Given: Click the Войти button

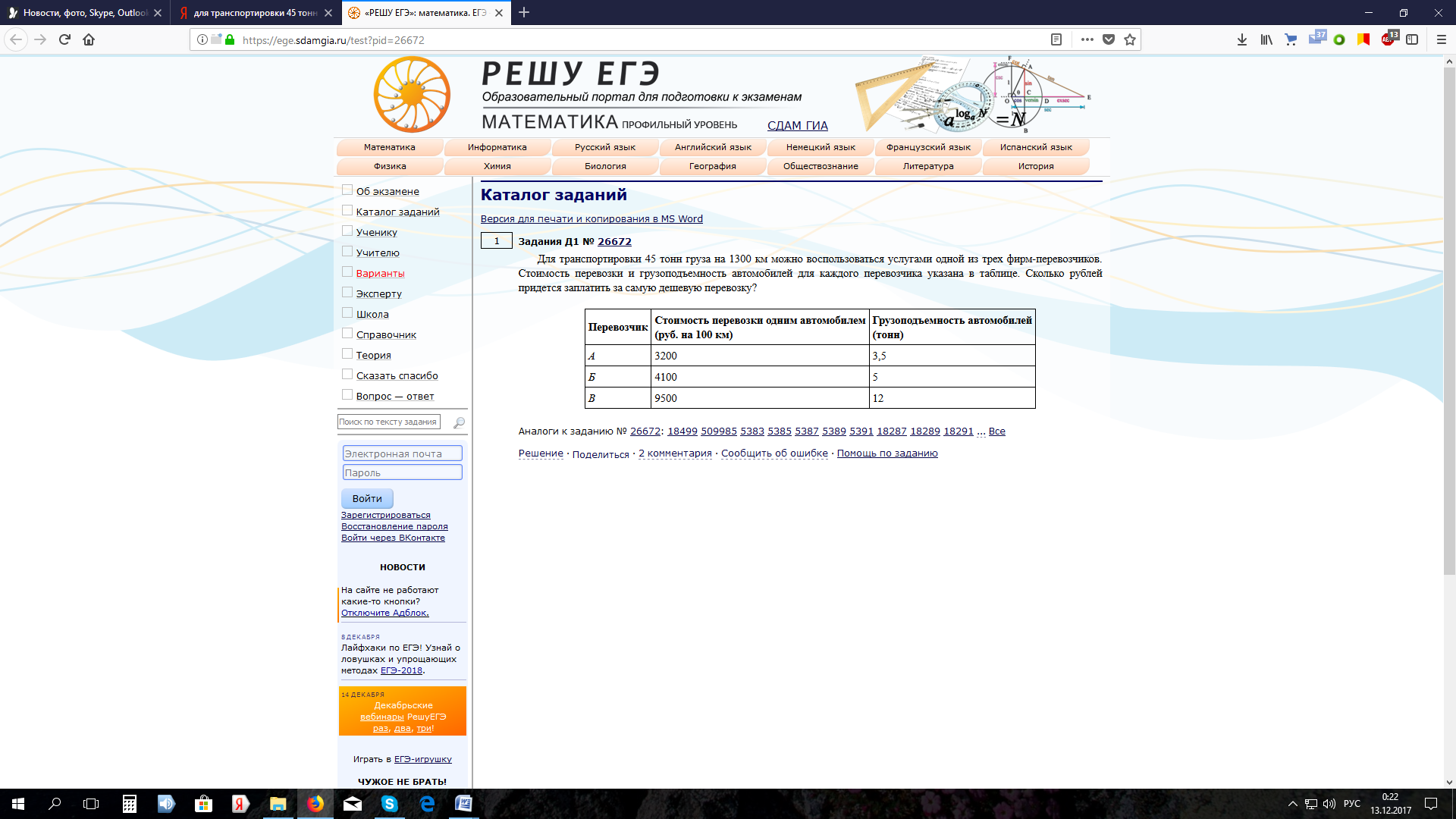Looking at the screenshot, I should [x=366, y=498].
